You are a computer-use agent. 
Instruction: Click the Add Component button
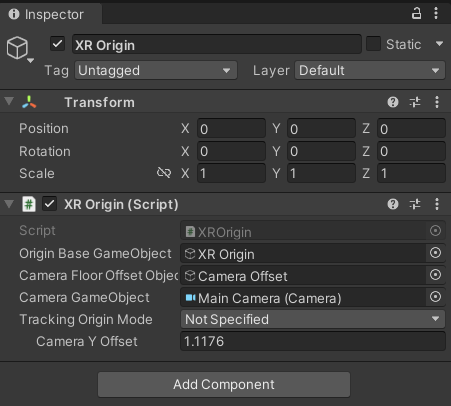click(x=224, y=384)
